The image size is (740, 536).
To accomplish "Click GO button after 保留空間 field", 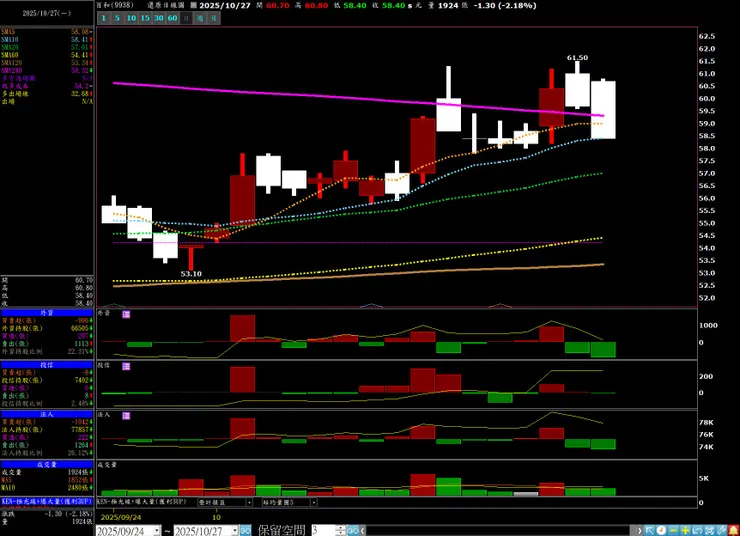I will 353,531.
